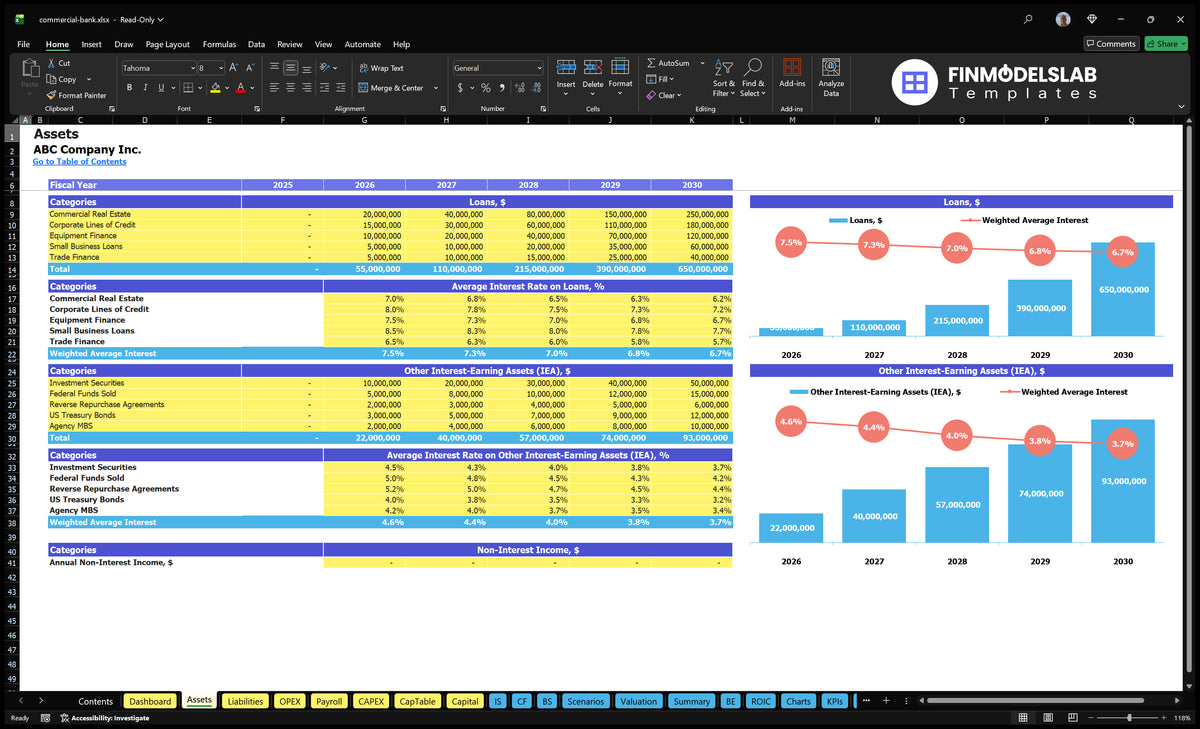Screen dimensions: 1200x729
Task: Select the 650,000,000 Total loans cell for 2030
Action: [692, 269]
